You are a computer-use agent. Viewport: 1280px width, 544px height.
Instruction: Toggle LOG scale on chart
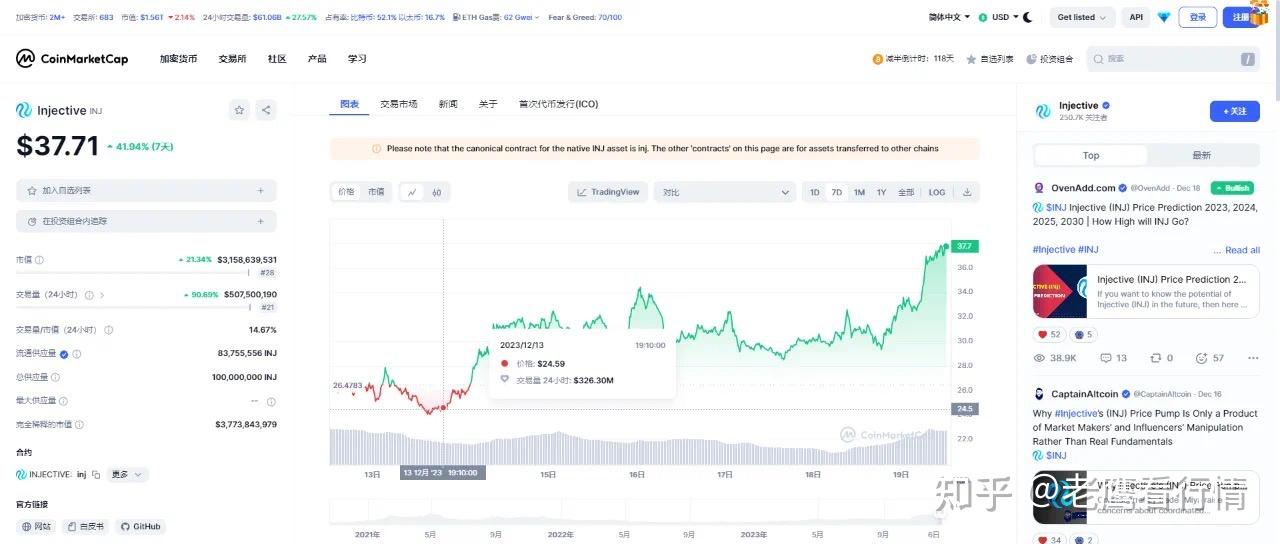point(937,192)
